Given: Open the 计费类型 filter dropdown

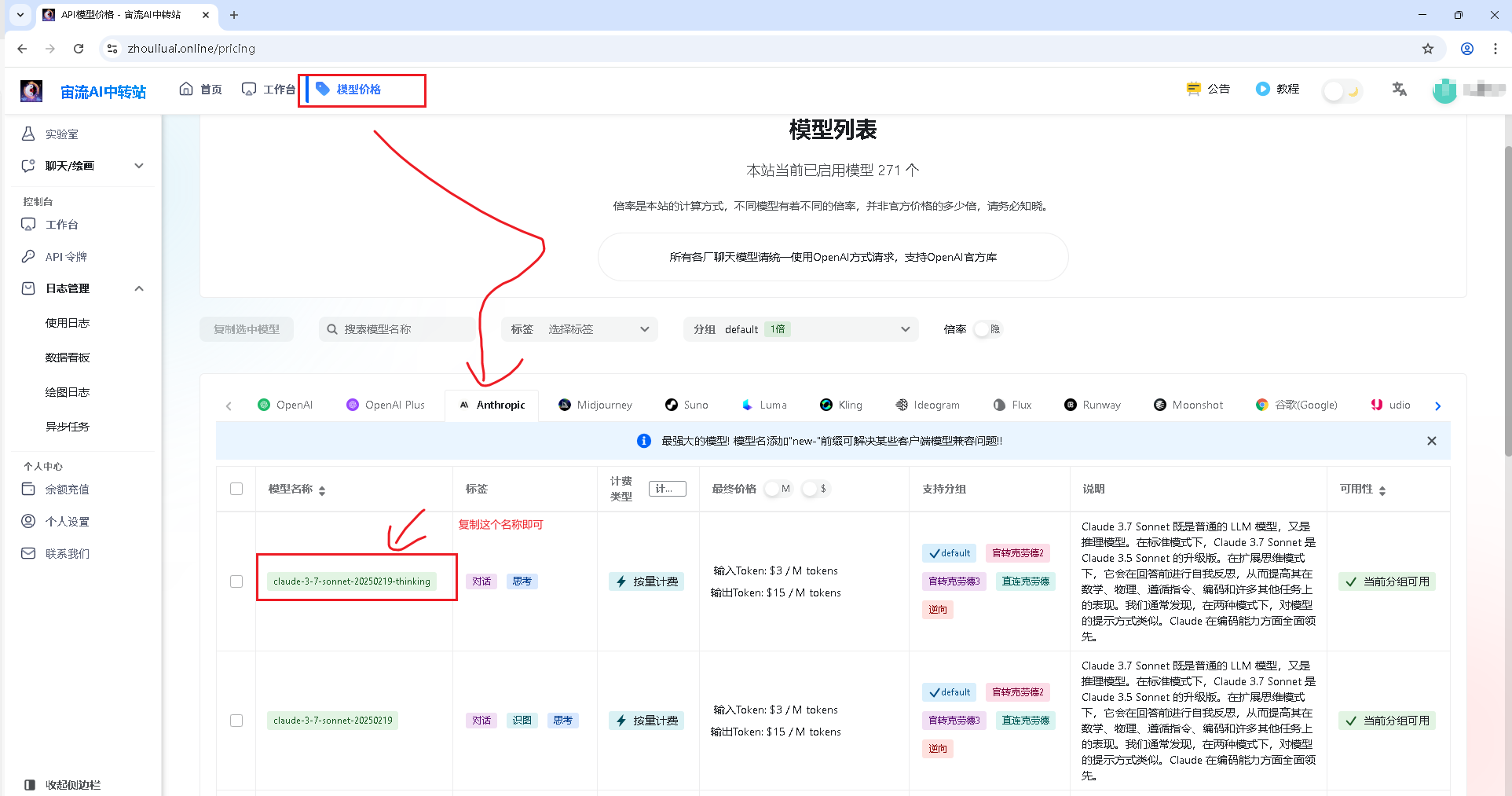Looking at the screenshot, I should (668, 489).
